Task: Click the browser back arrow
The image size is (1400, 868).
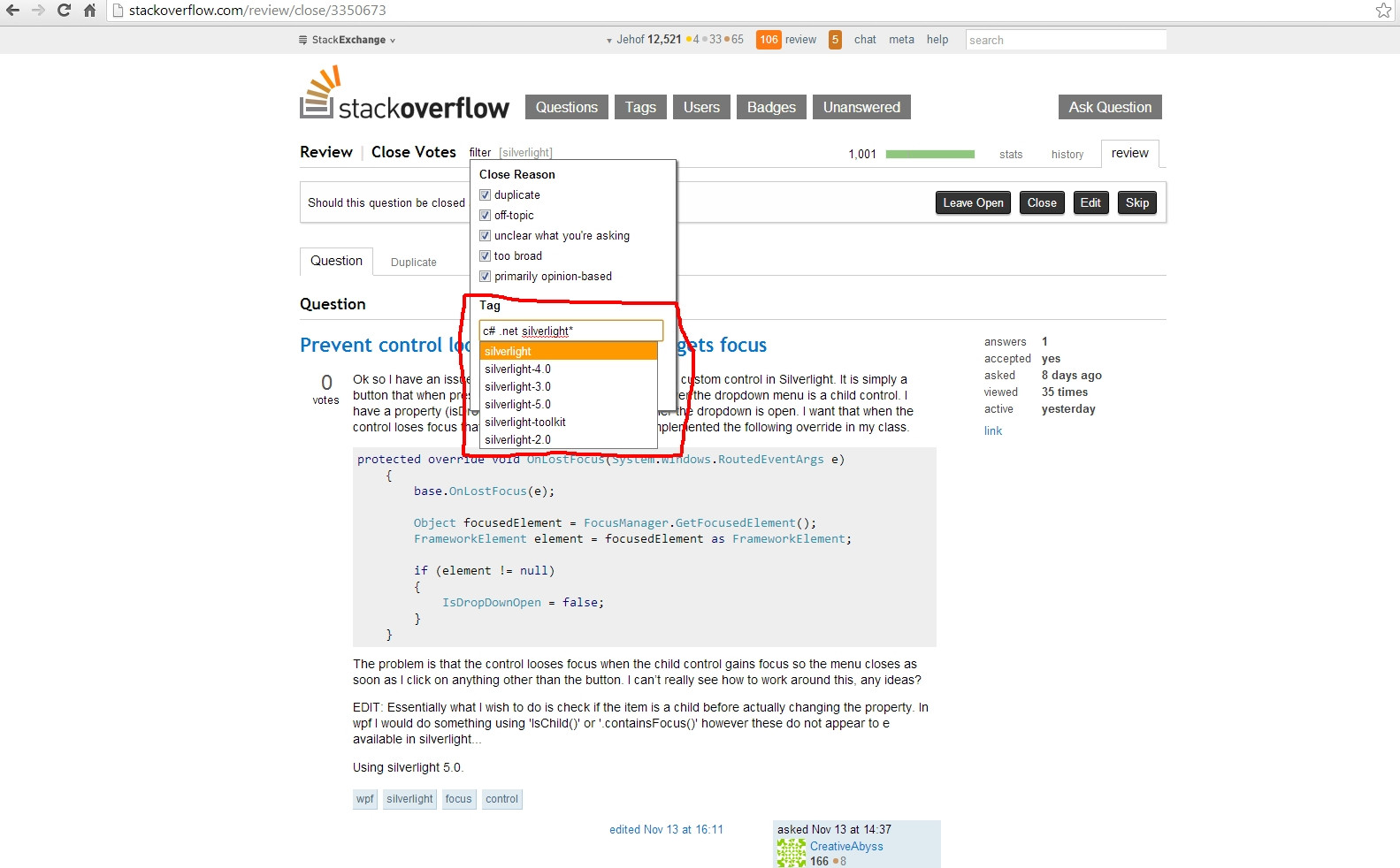Action: click(x=12, y=11)
